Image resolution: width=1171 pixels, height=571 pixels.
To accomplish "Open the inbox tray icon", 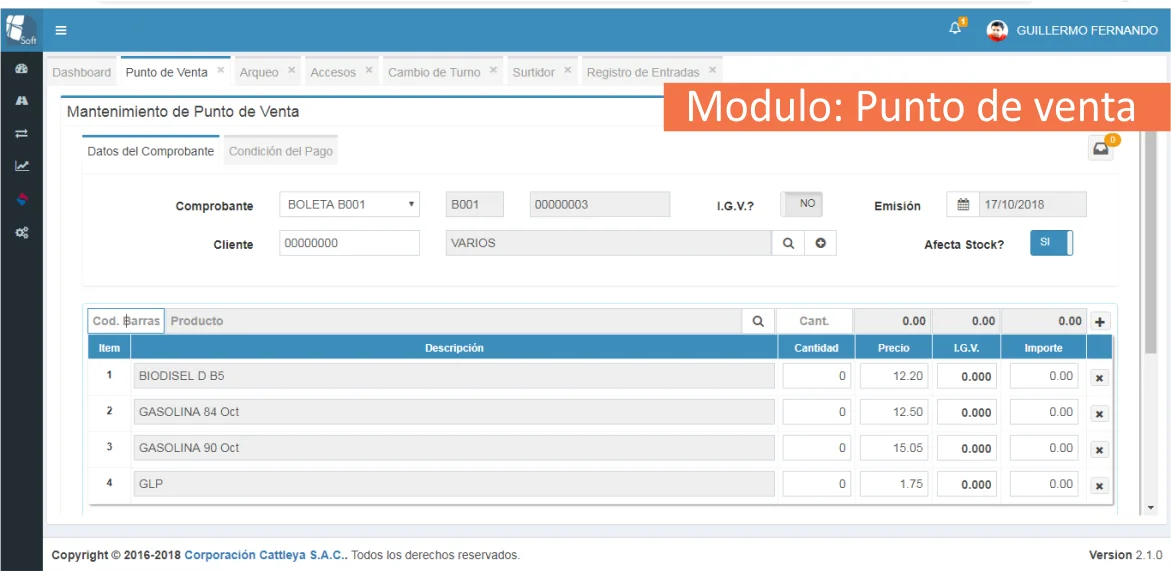I will tap(1101, 149).
